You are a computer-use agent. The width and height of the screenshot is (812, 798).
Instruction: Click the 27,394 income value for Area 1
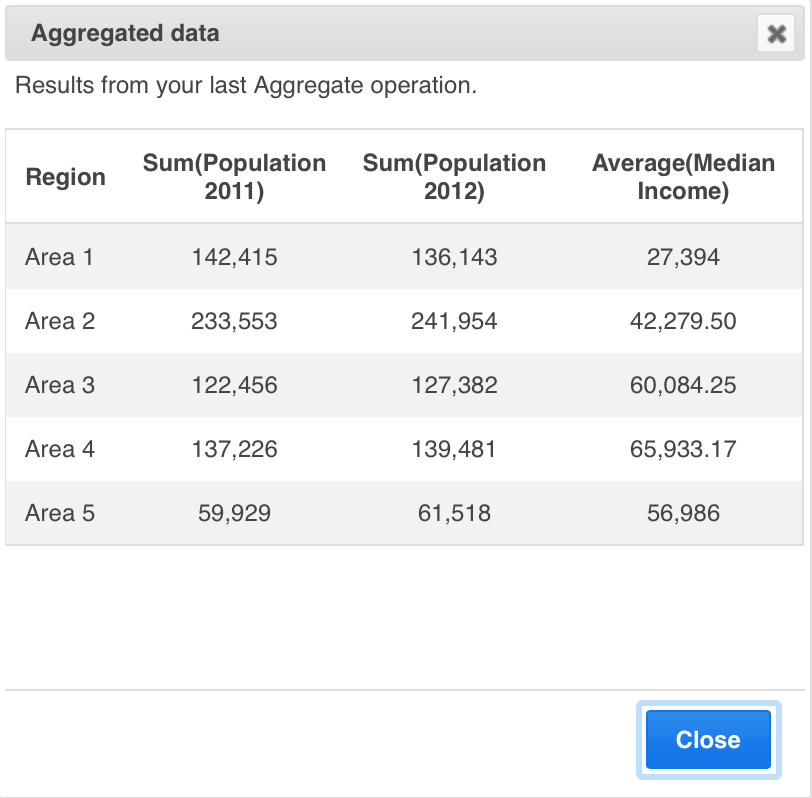click(x=683, y=257)
